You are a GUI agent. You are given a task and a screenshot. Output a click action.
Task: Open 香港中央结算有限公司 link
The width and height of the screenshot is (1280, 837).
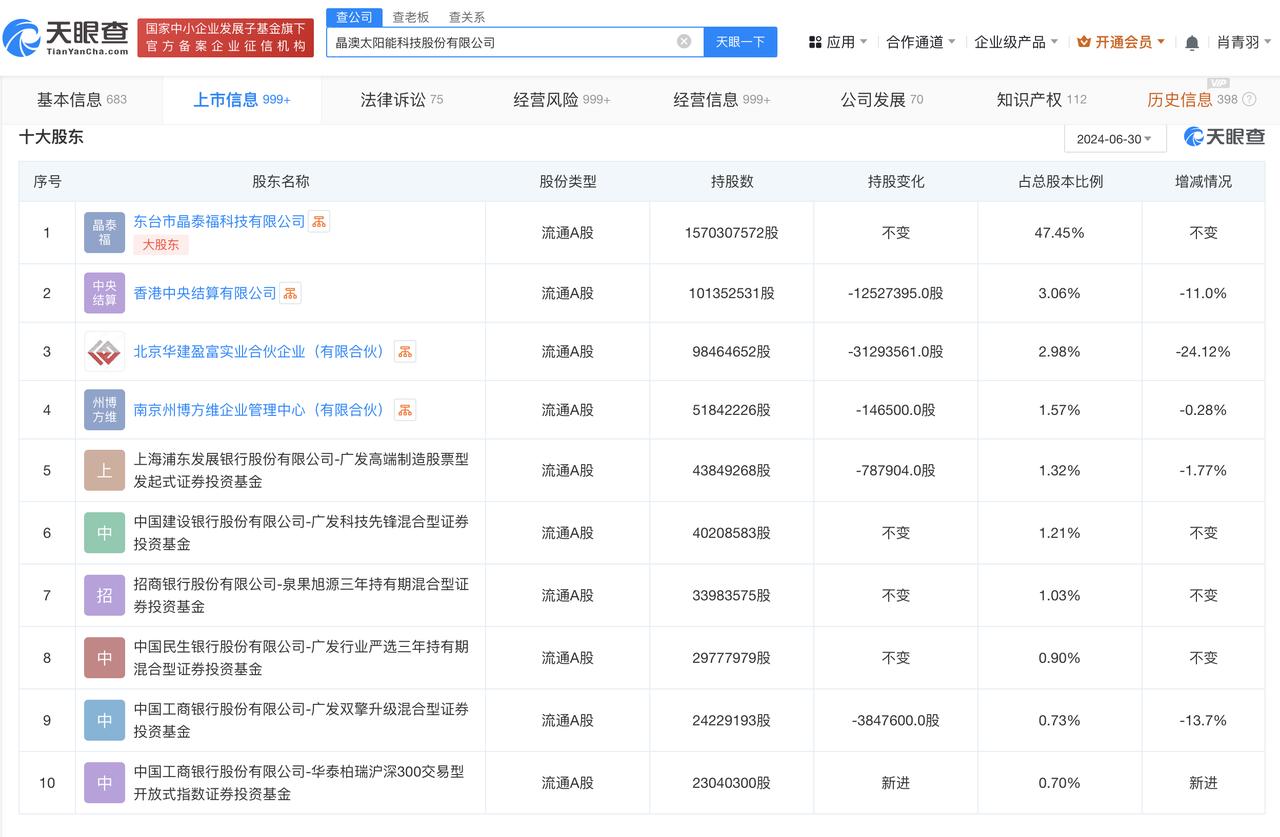(x=205, y=293)
